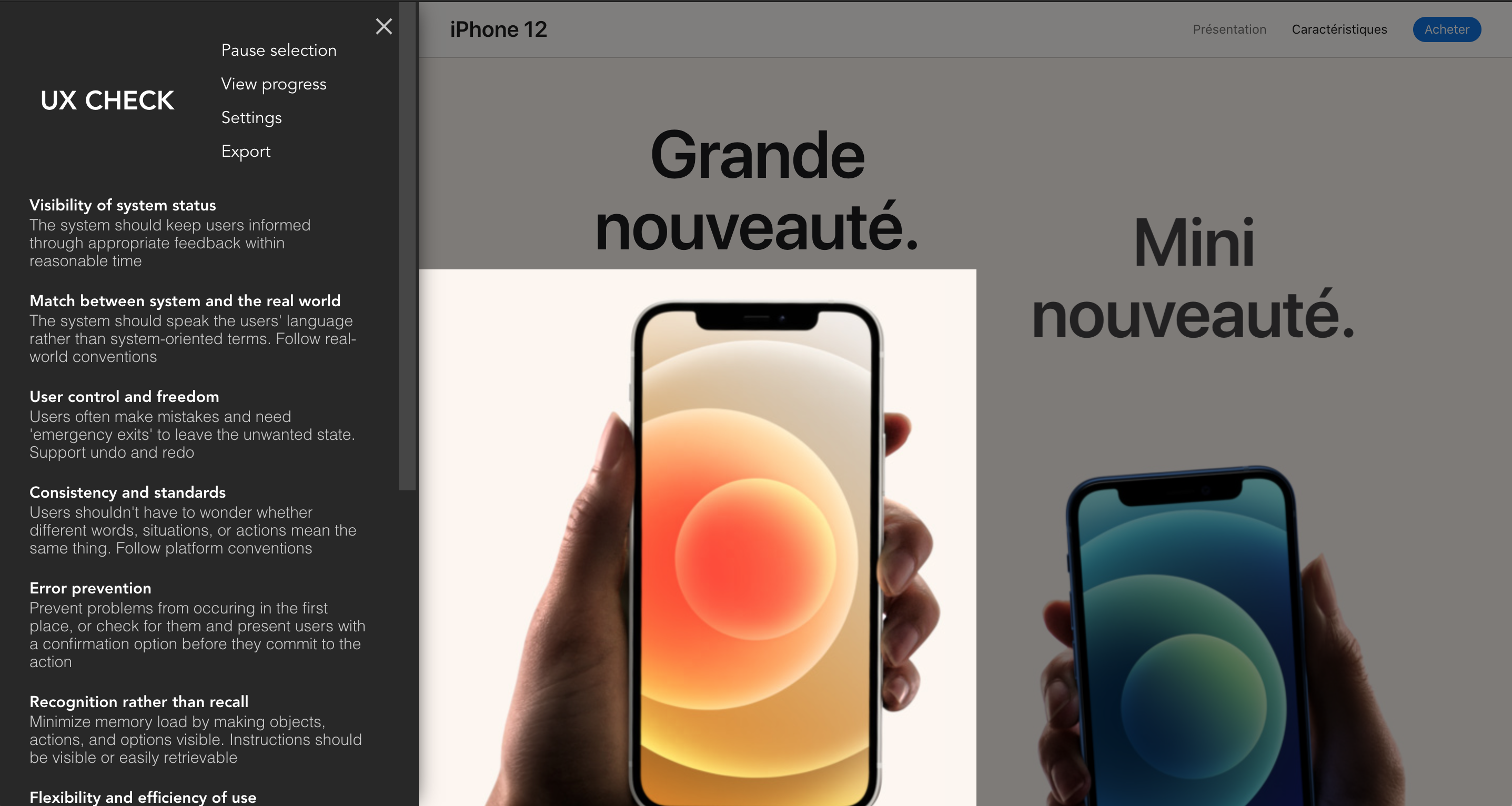Click the 'Caractéristiques' navigation tab
Screen dimensions: 1512x806
(x=1339, y=29)
